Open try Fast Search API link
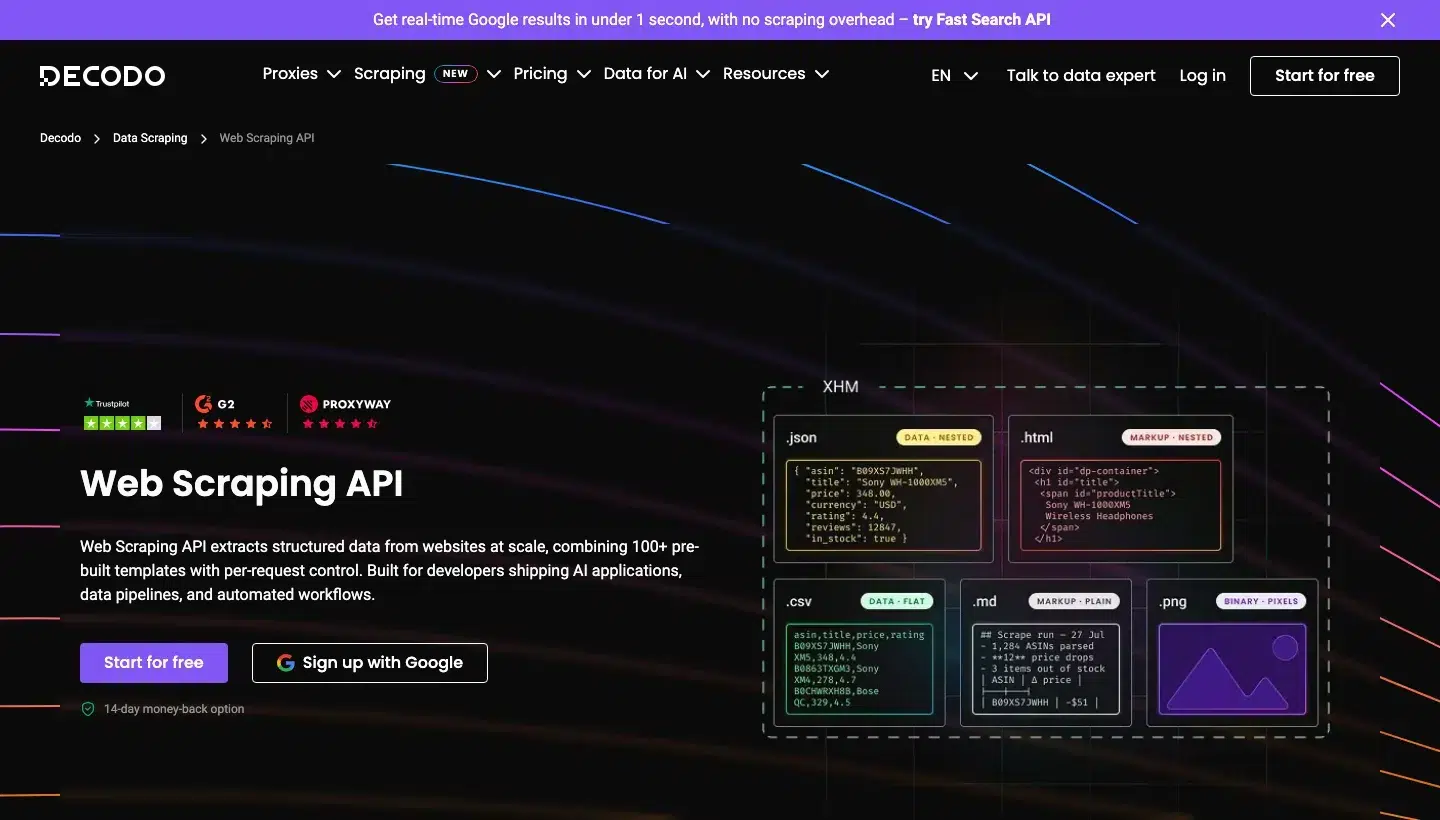The image size is (1440, 820). (x=982, y=20)
